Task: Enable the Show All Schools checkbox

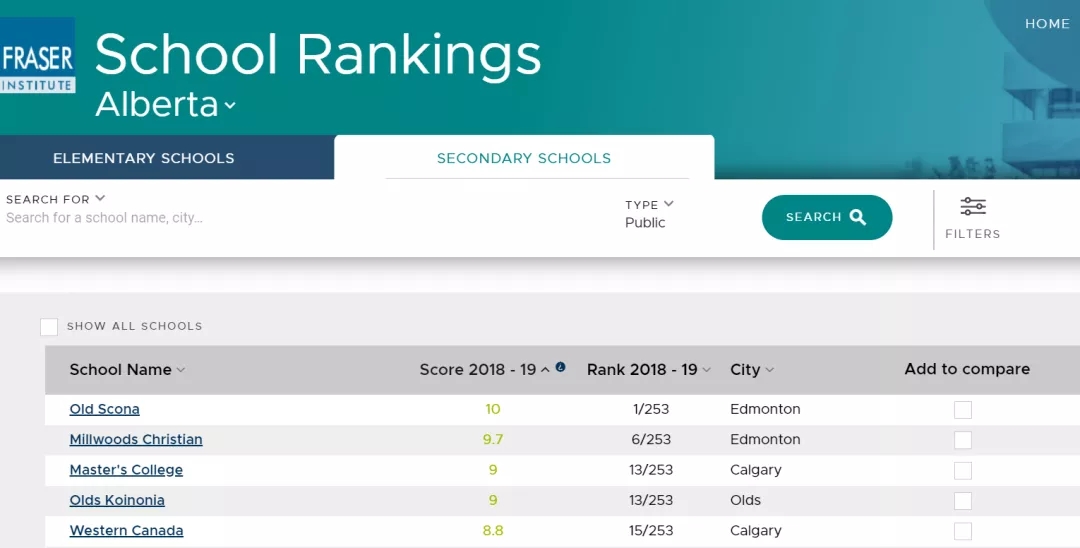Action: [49, 327]
